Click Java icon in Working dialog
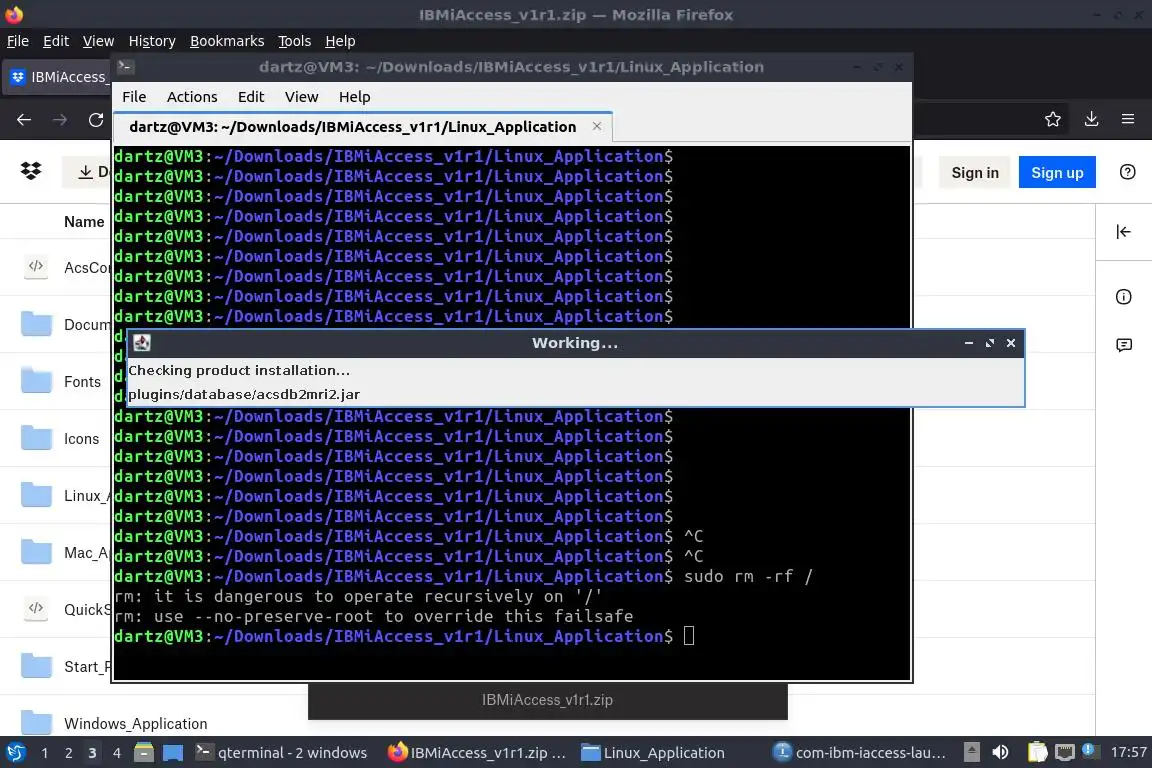 click(142, 343)
